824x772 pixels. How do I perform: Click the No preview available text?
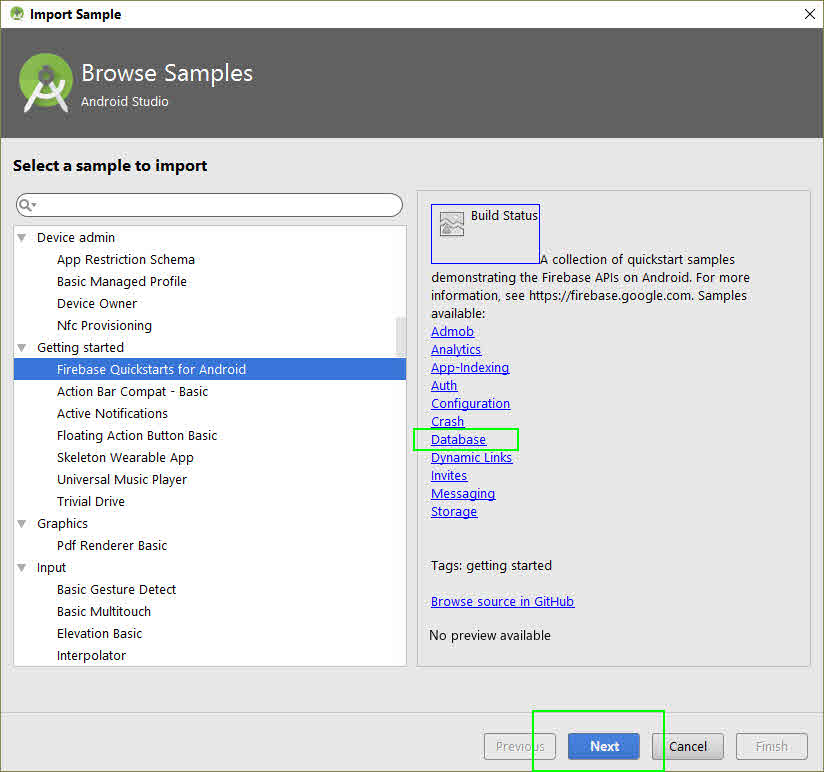[x=490, y=635]
